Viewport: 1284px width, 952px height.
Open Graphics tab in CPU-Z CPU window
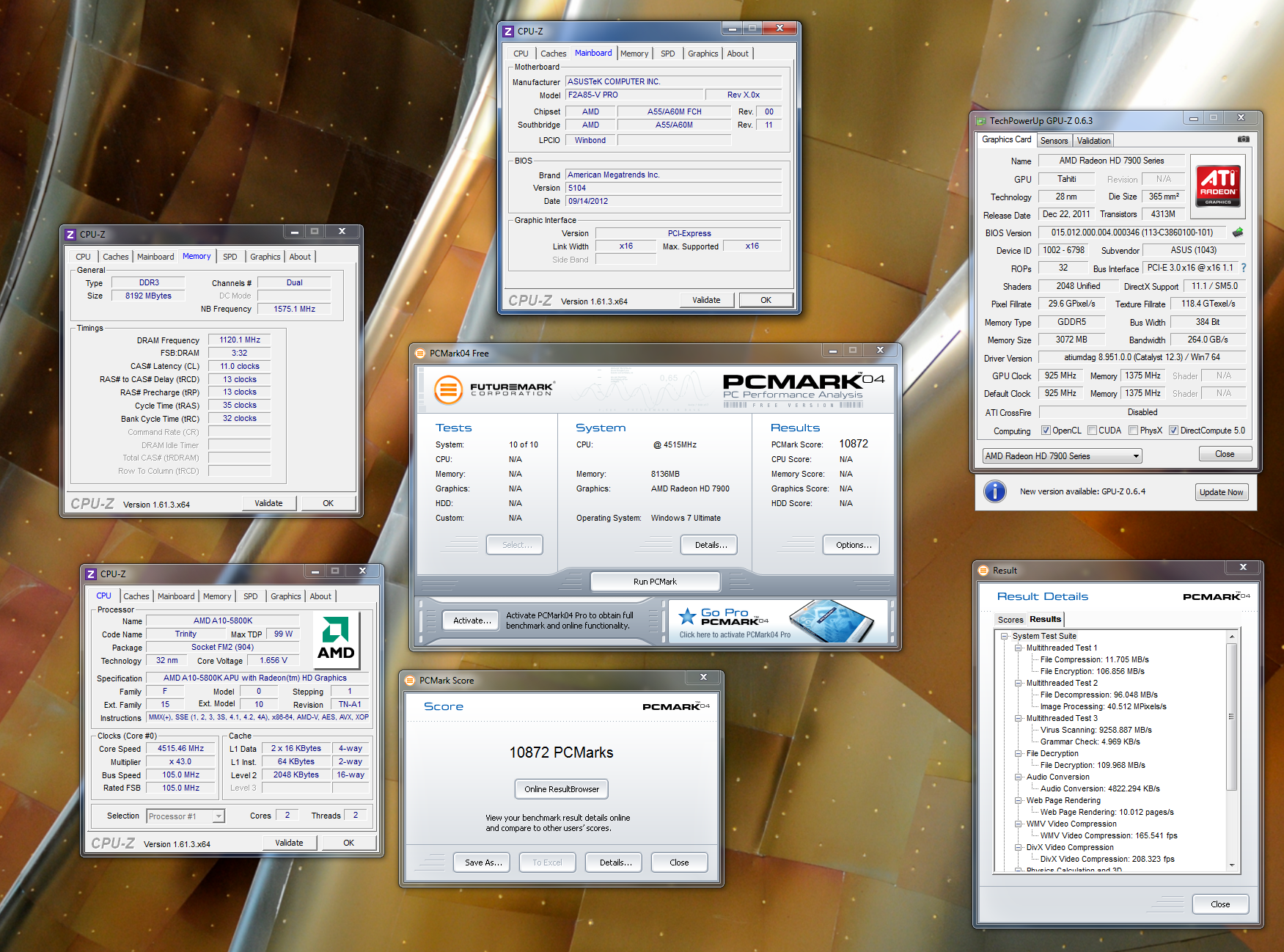pos(286,596)
